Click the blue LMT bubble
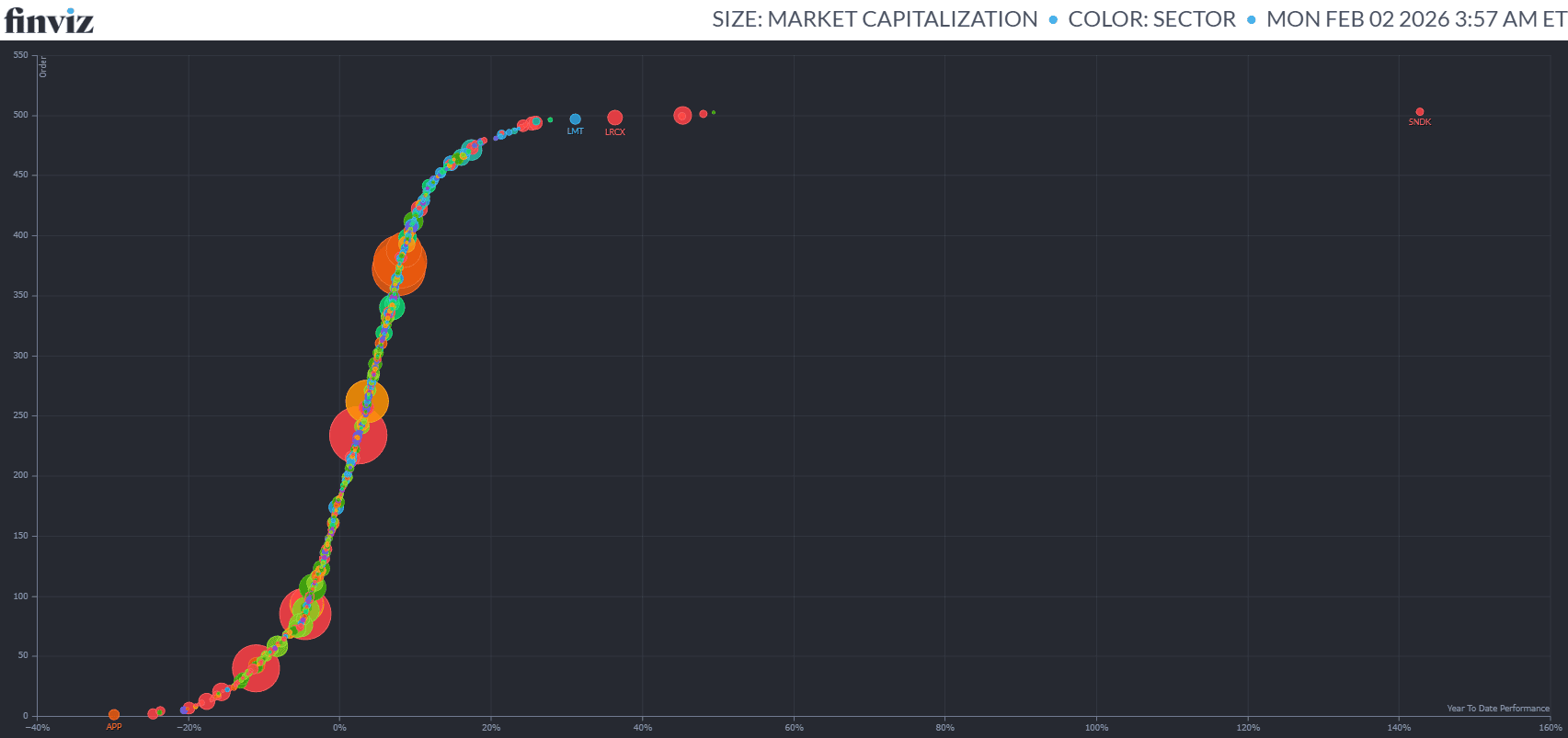1568x738 pixels. tap(575, 119)
